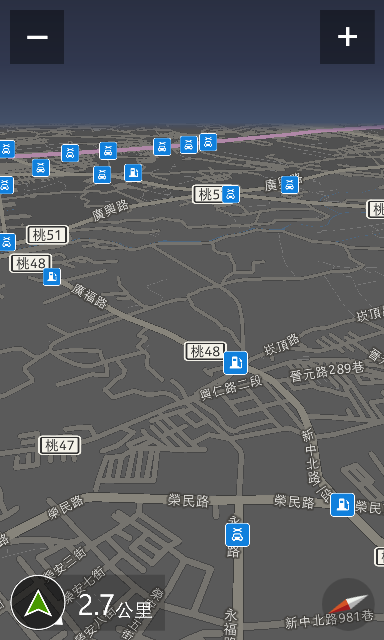Select car repair icon on 永福路
Image resolution: width=384 pixels, height=640 pixels.
point(238,535)
